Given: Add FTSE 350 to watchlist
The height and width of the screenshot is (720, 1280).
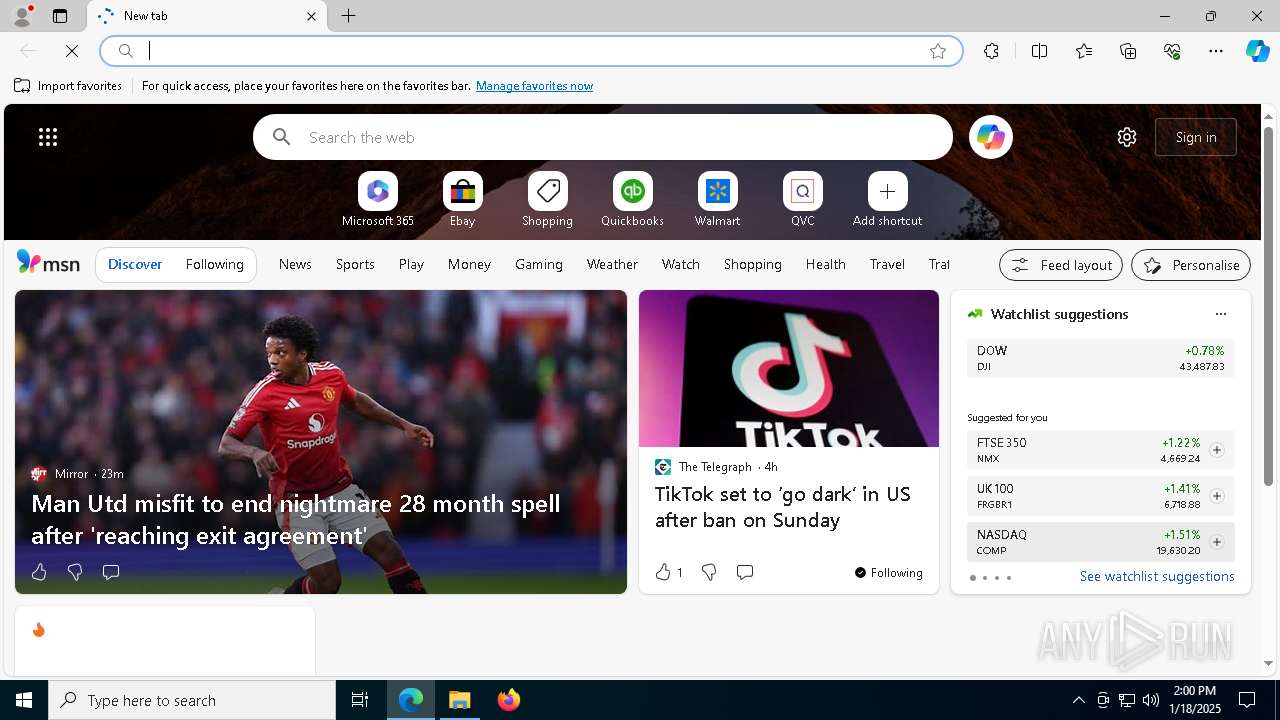Looking at the screenshot, I should pos(1216,450).
